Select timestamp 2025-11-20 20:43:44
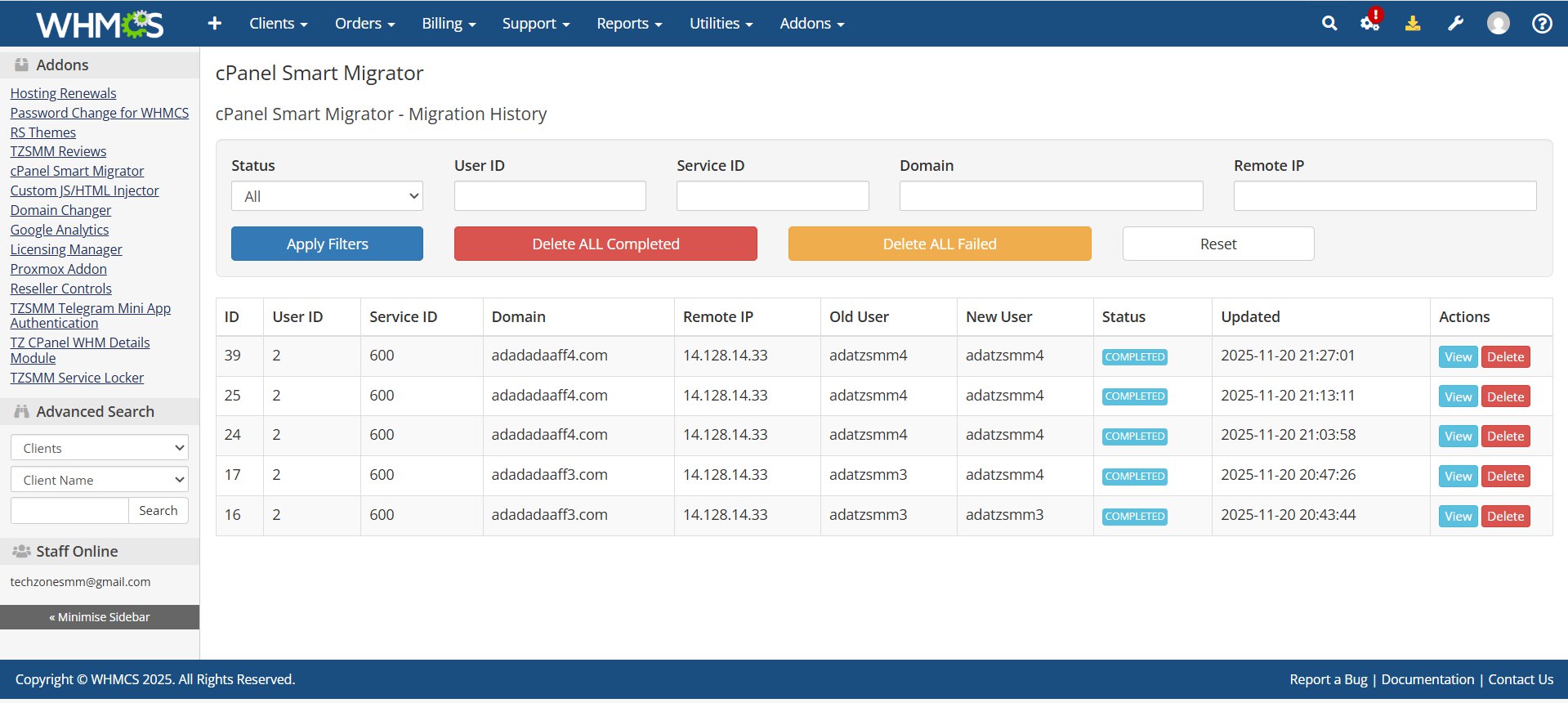Image resolution: width=1568 pixels, height=703 pixels. tap(1288, 515)
